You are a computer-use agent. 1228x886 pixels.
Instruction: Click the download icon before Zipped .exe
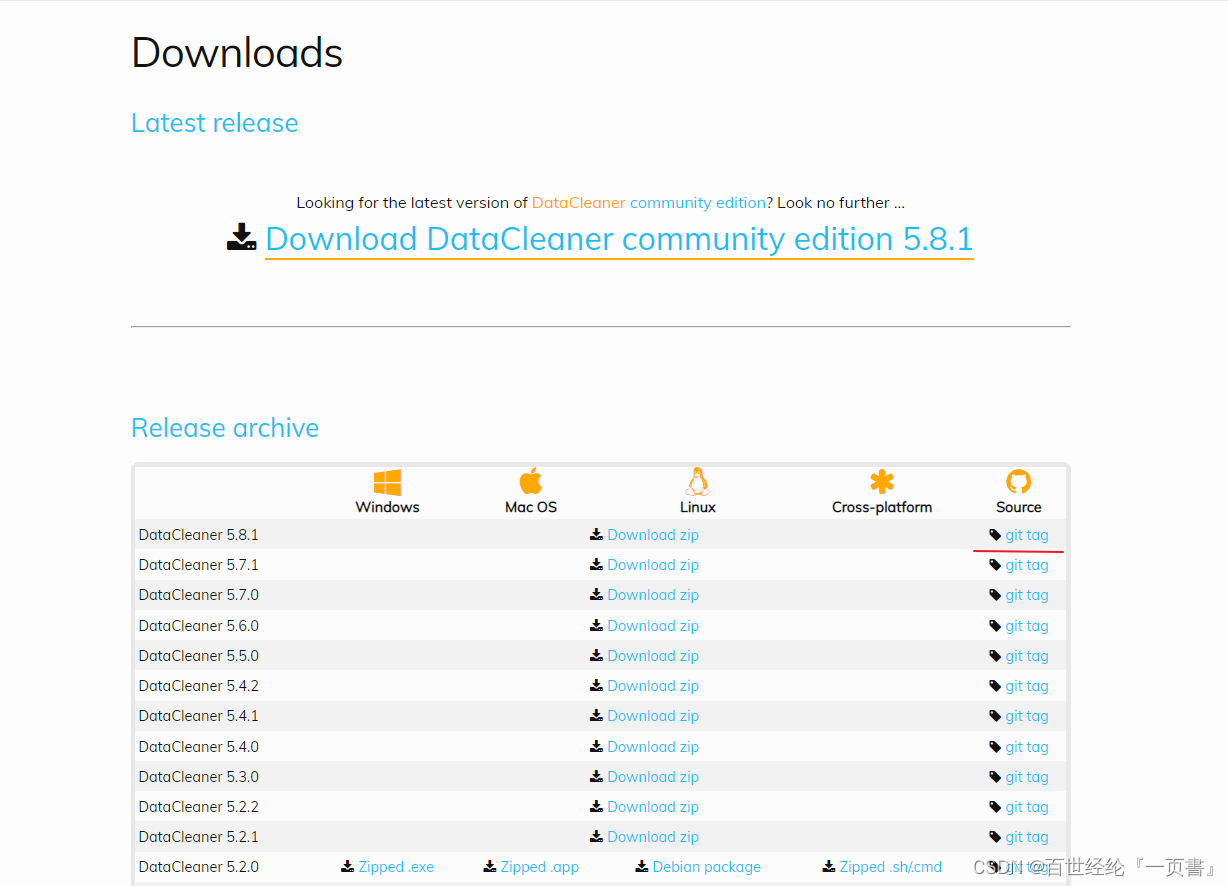coord(348,867)
